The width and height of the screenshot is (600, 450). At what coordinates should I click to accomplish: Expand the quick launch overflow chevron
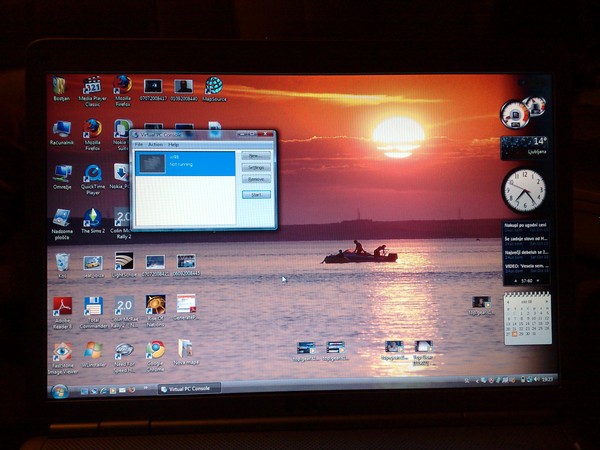pos(145,389)
